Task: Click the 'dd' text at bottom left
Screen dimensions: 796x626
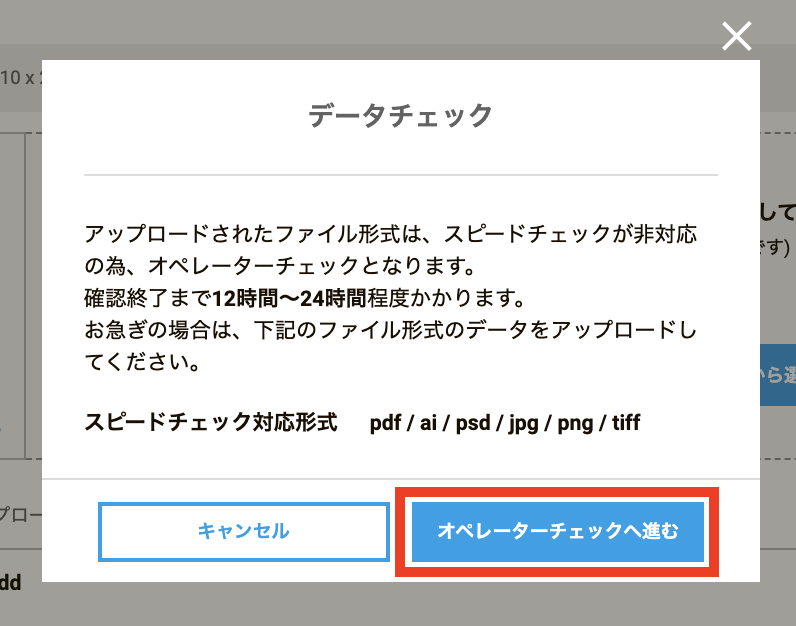Action: pos(10,583)
